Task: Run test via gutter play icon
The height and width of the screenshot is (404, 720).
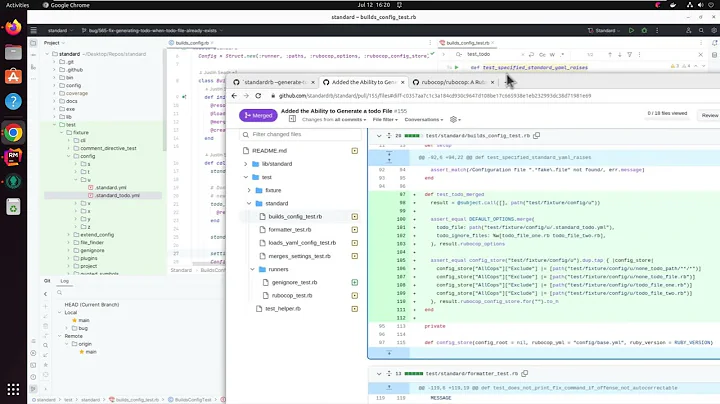Action: coord(456,67)
